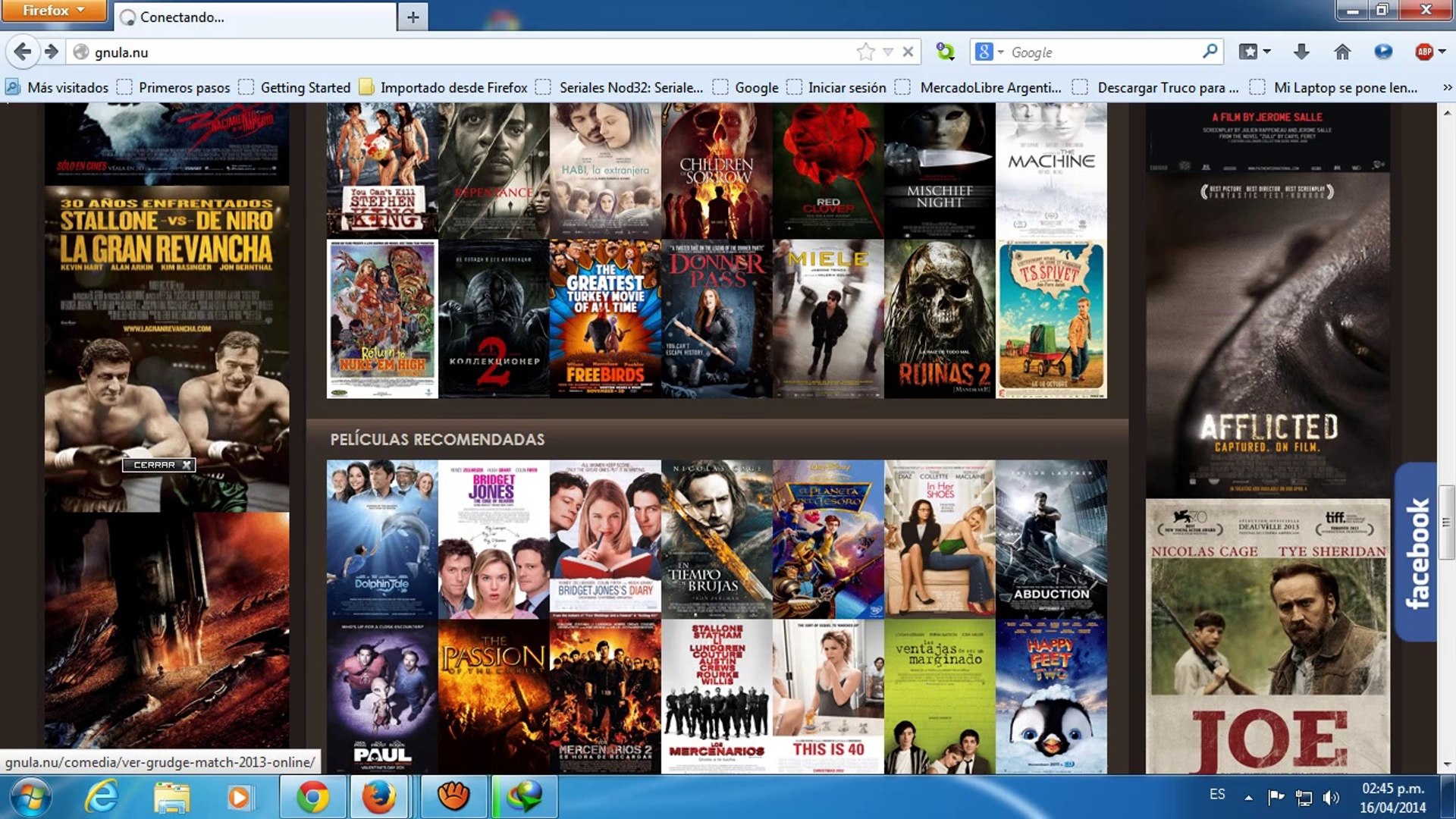Image resolution: width=1456 pixels, height=819 pixels.
Task: Close the ad with CERRAR button
Action: 159,465
